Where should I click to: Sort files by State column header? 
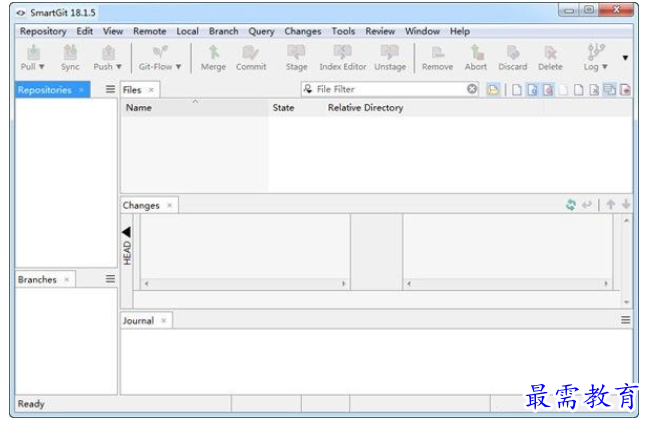[x=295, y=108]
